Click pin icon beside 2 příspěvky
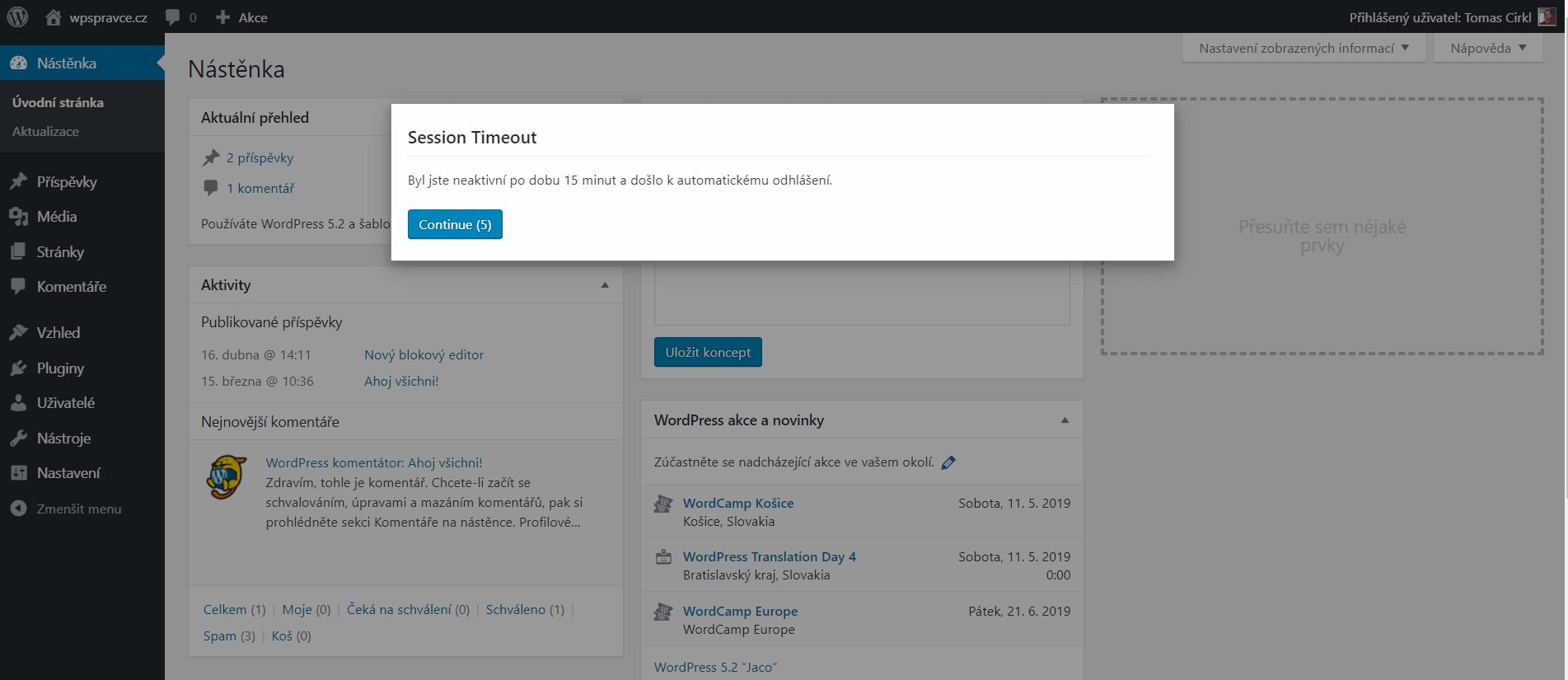The height and width of the screenshot is (680, 1568). pos(211,157)
